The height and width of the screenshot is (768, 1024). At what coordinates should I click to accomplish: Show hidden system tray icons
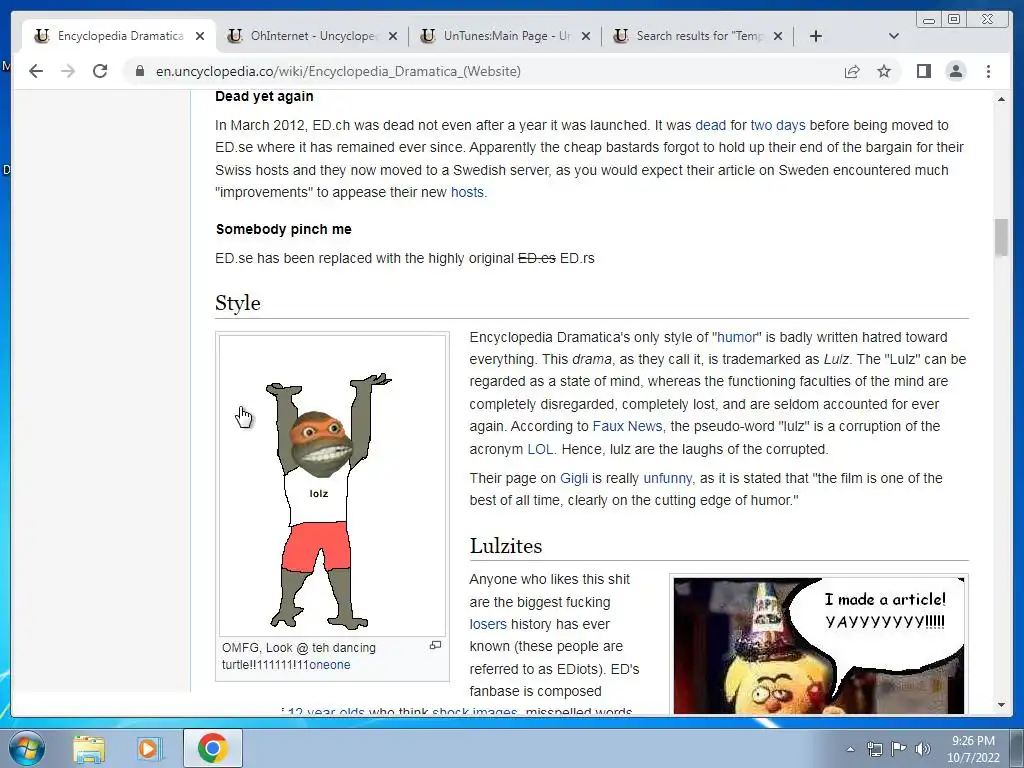[850, 750]
